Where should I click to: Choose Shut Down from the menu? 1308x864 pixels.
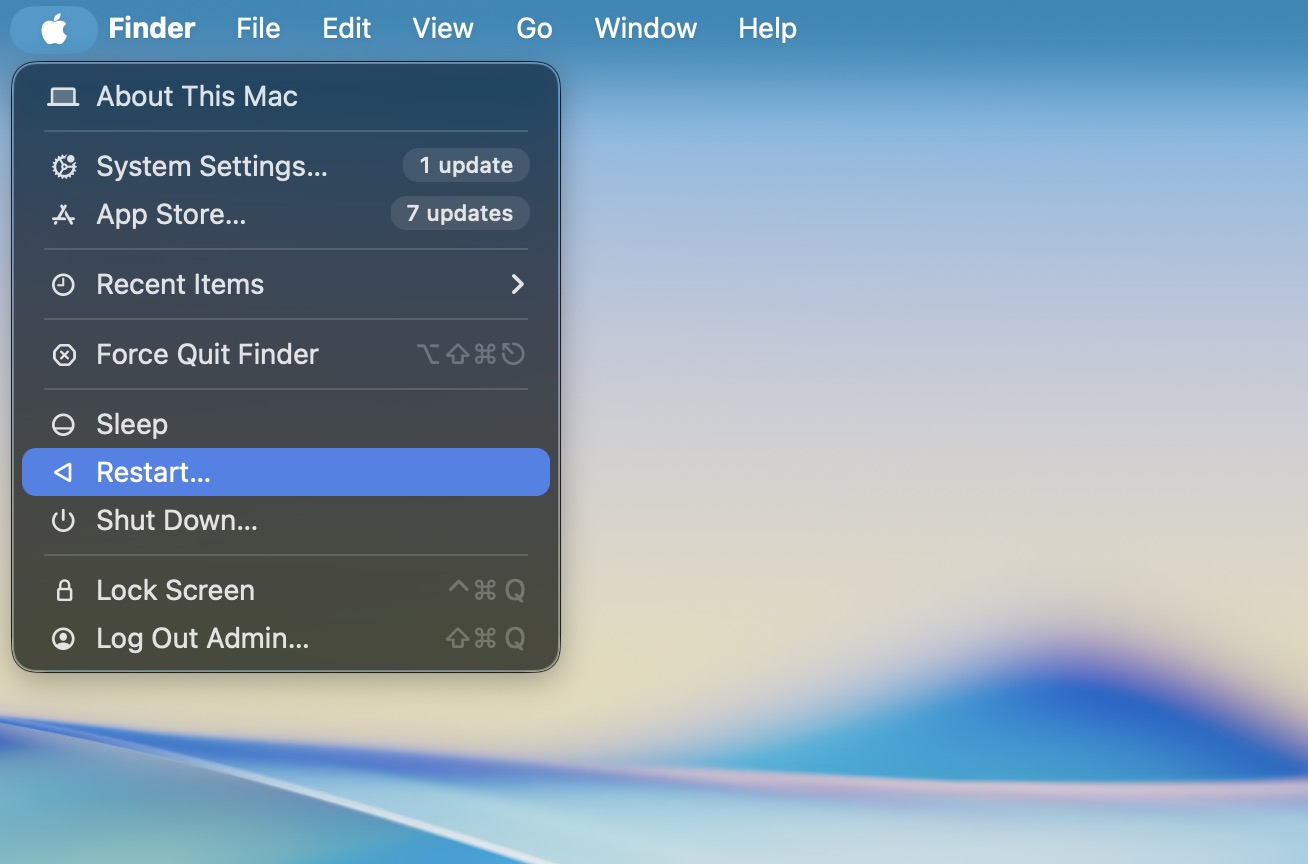click(175, 520)
